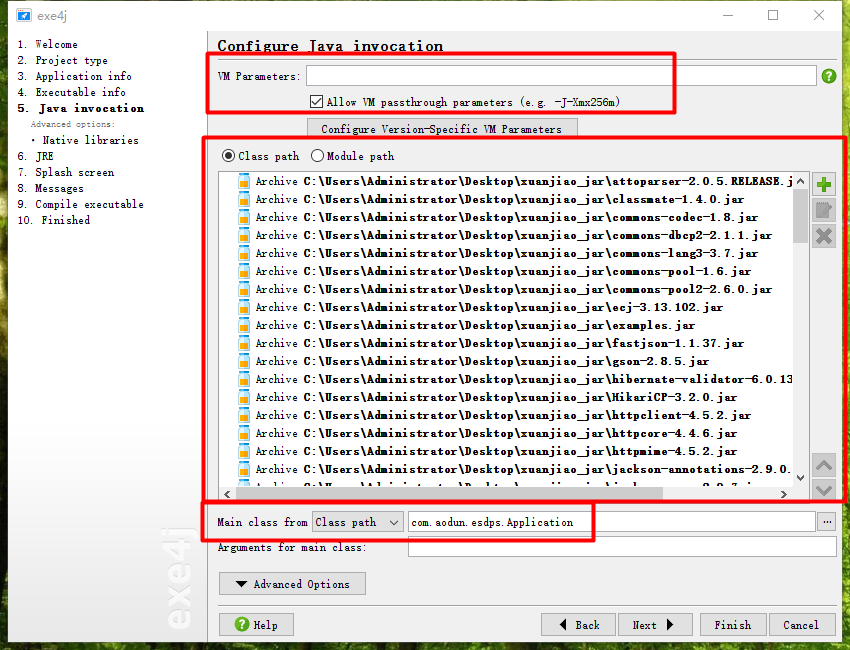Go to step 9 Compile executable

coord(80,204)
